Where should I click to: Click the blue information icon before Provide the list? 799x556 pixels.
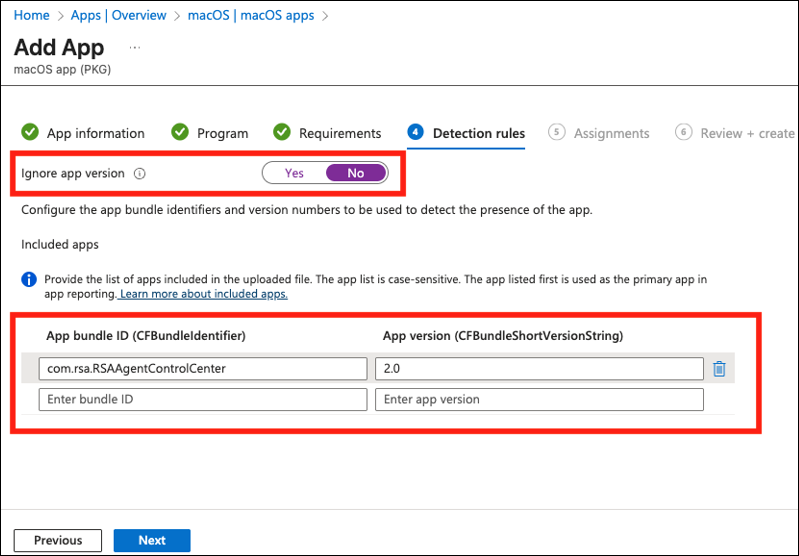pos(29,279)
